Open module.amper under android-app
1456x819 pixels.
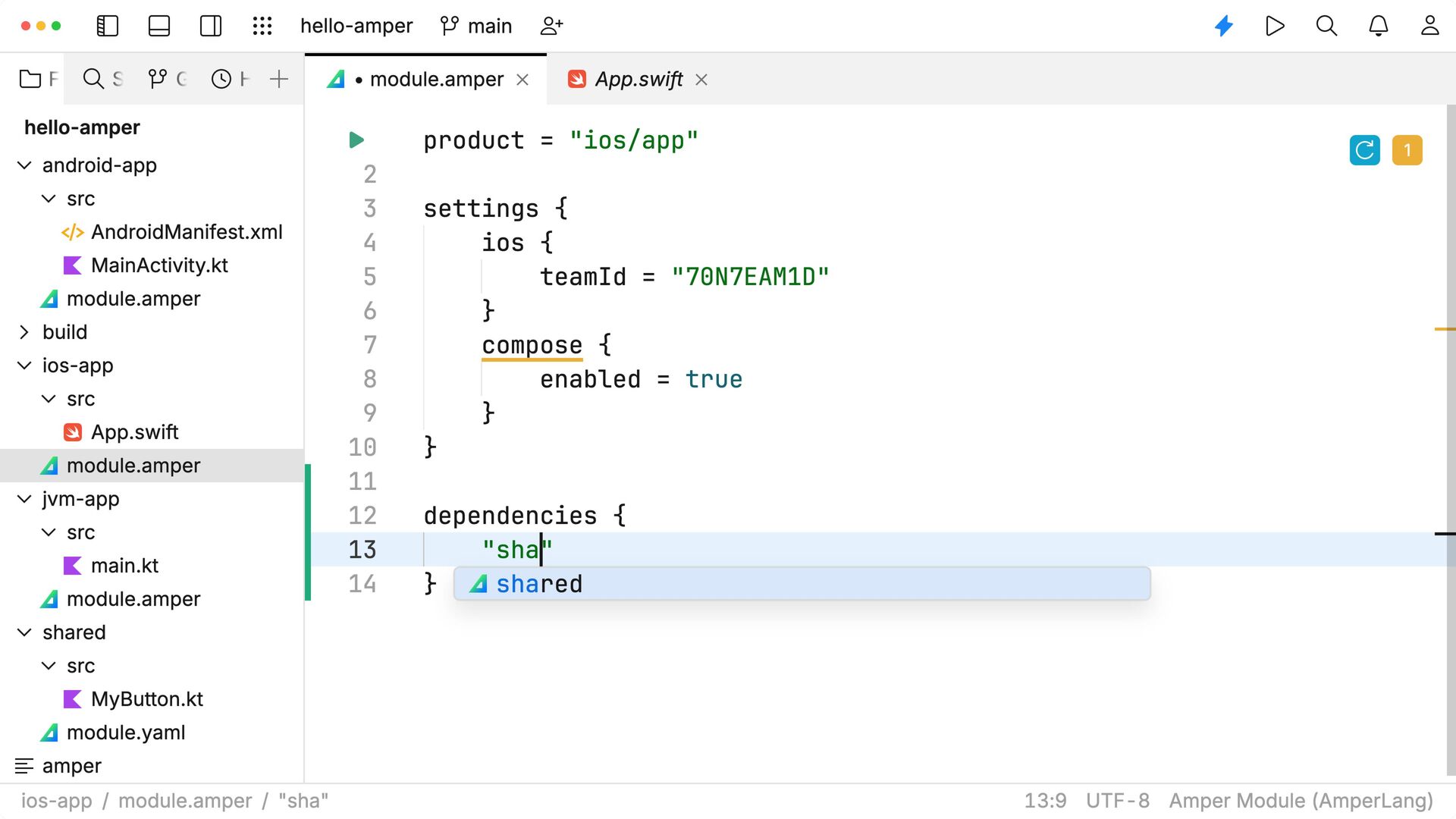[x=133, y=299]
